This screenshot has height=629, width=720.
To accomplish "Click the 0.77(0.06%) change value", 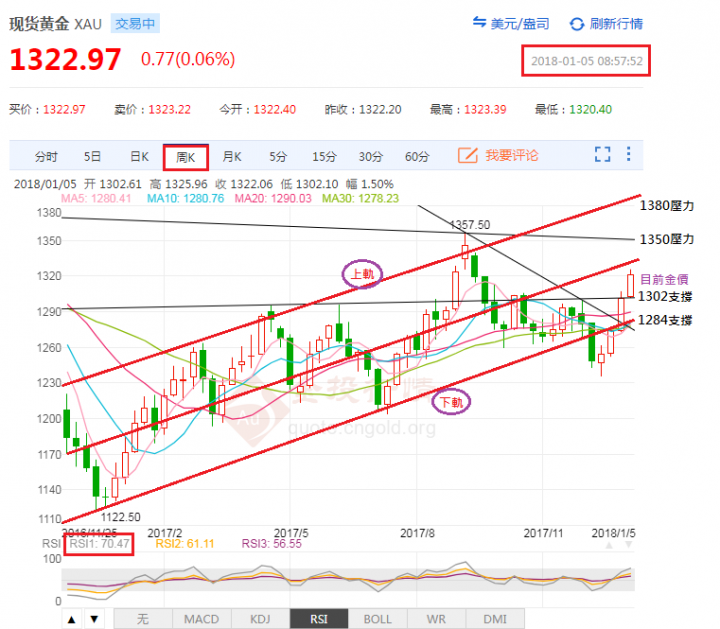I will (188, 59).
